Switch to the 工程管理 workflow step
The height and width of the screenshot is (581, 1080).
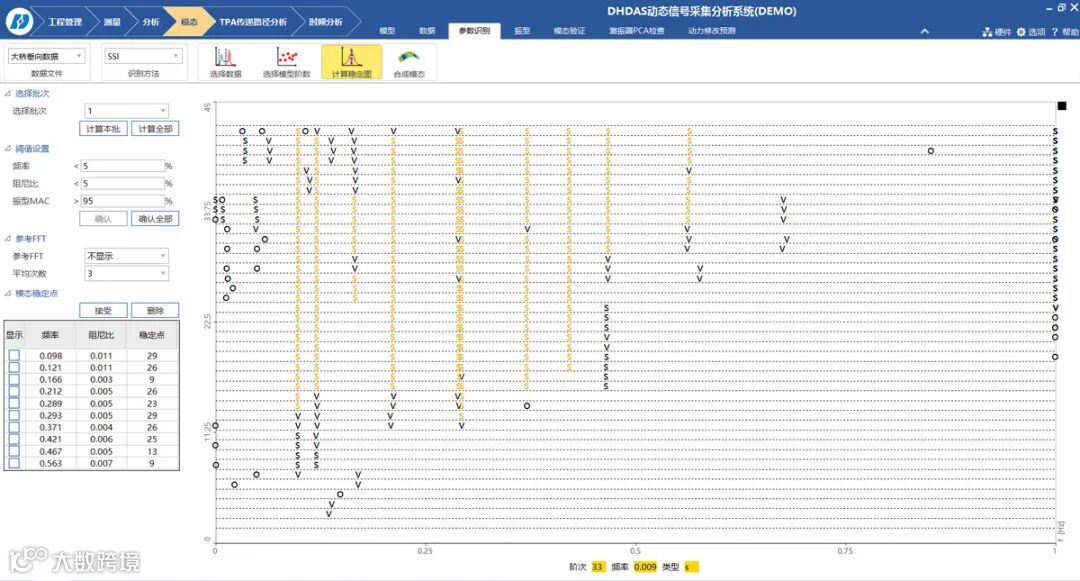click(63, 22)
